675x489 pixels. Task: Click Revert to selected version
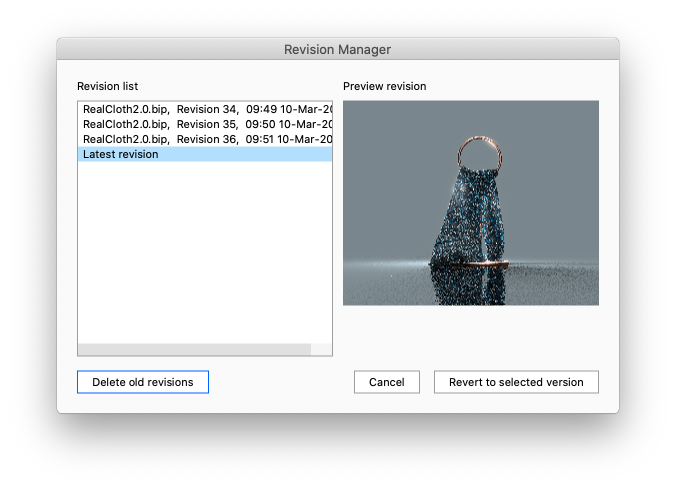(516, 382)
